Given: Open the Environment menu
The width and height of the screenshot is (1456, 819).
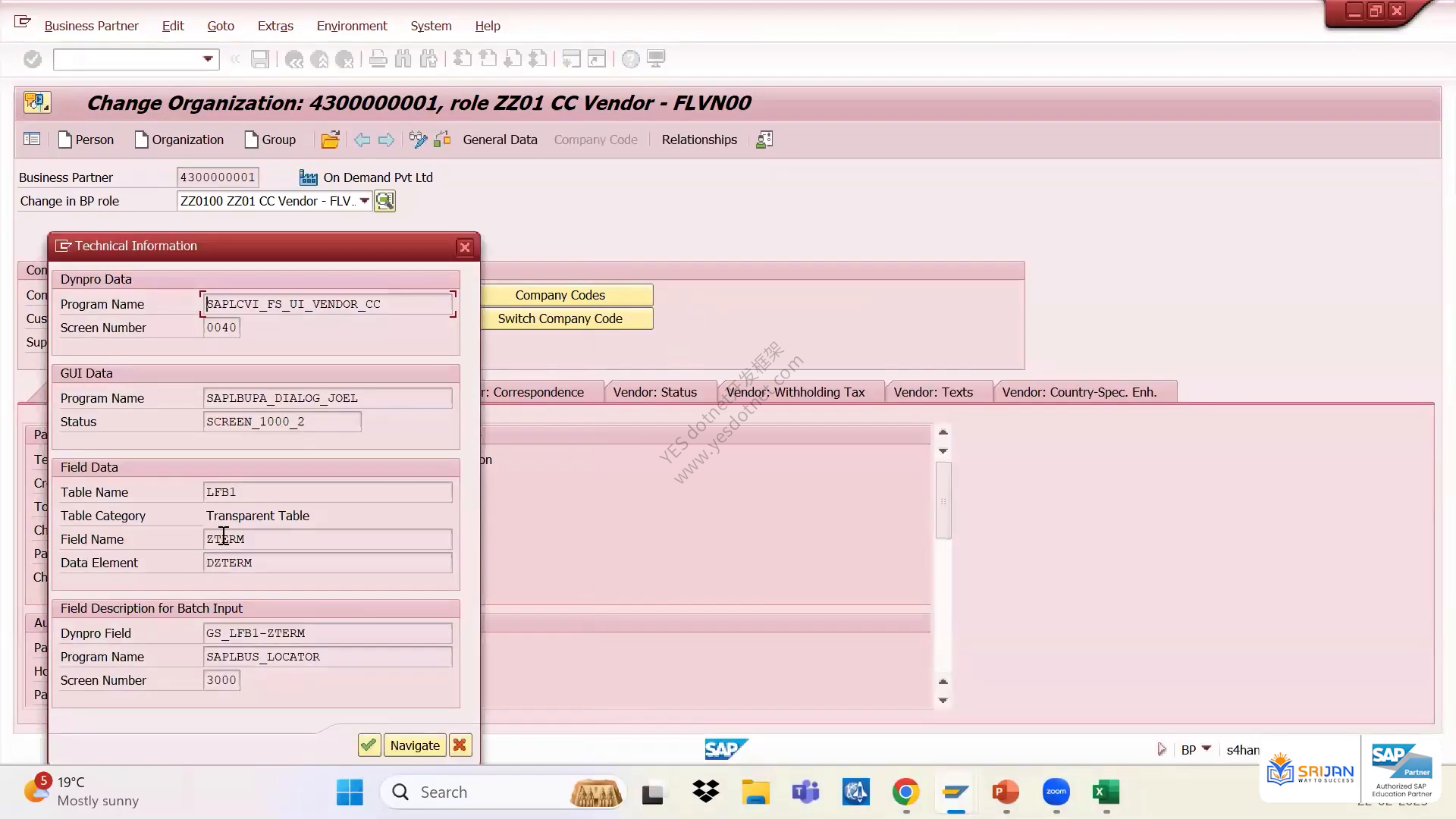Looking at the screenshot, I should pos(352,26).
